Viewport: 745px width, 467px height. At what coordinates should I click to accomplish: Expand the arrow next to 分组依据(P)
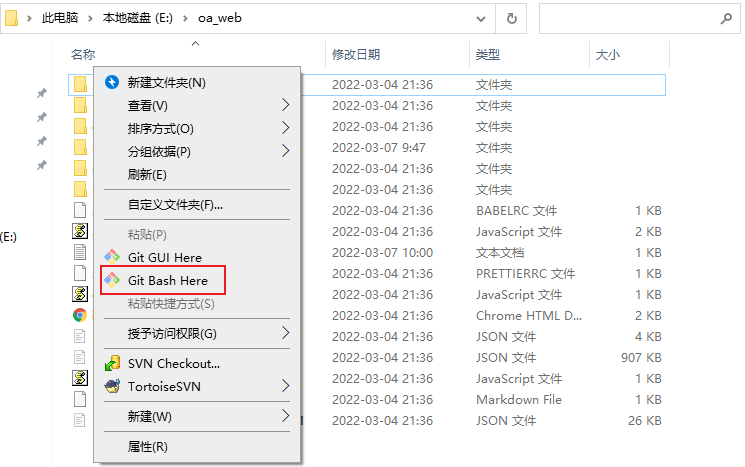[285, 151]
